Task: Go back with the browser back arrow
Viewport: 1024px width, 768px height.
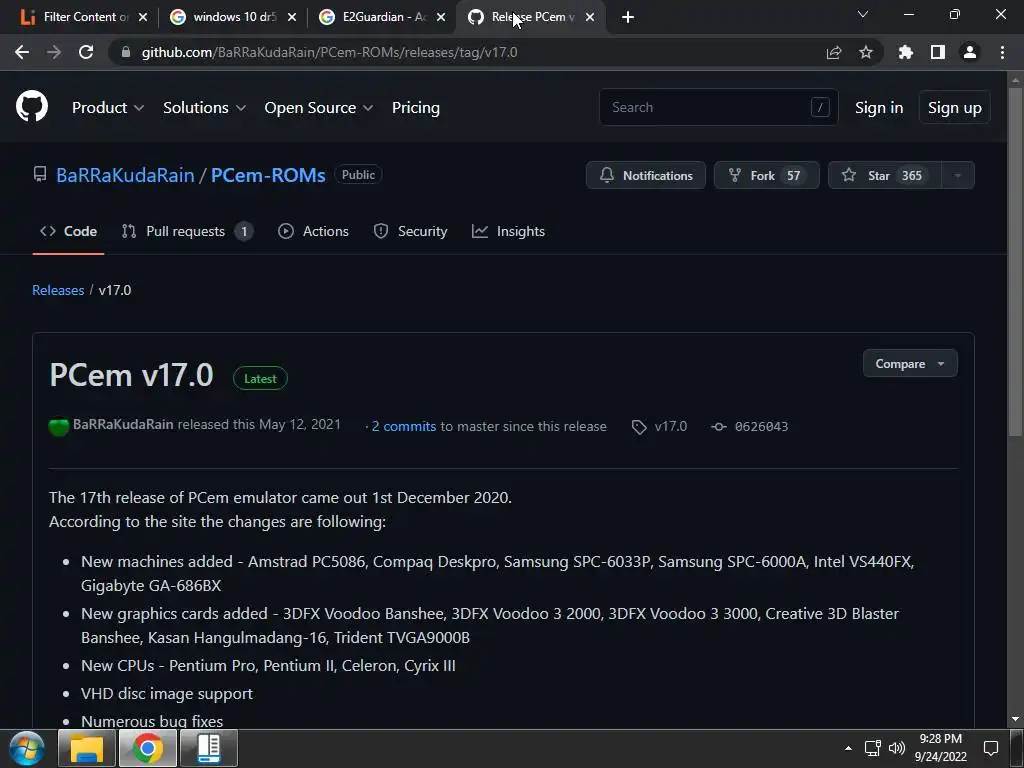Action: (22, 52)
